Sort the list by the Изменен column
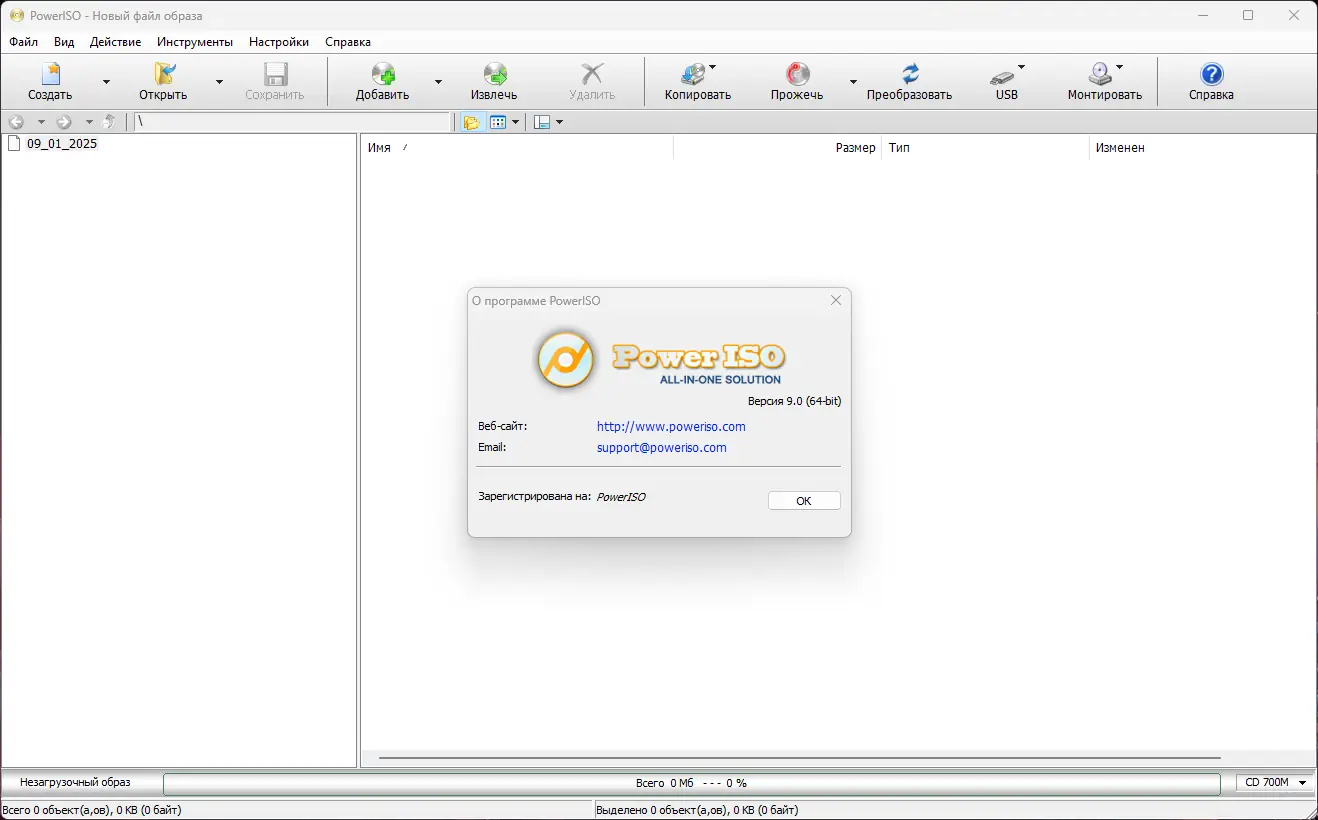Viewport: 1318px width, 820px height. coord(1202,148)
